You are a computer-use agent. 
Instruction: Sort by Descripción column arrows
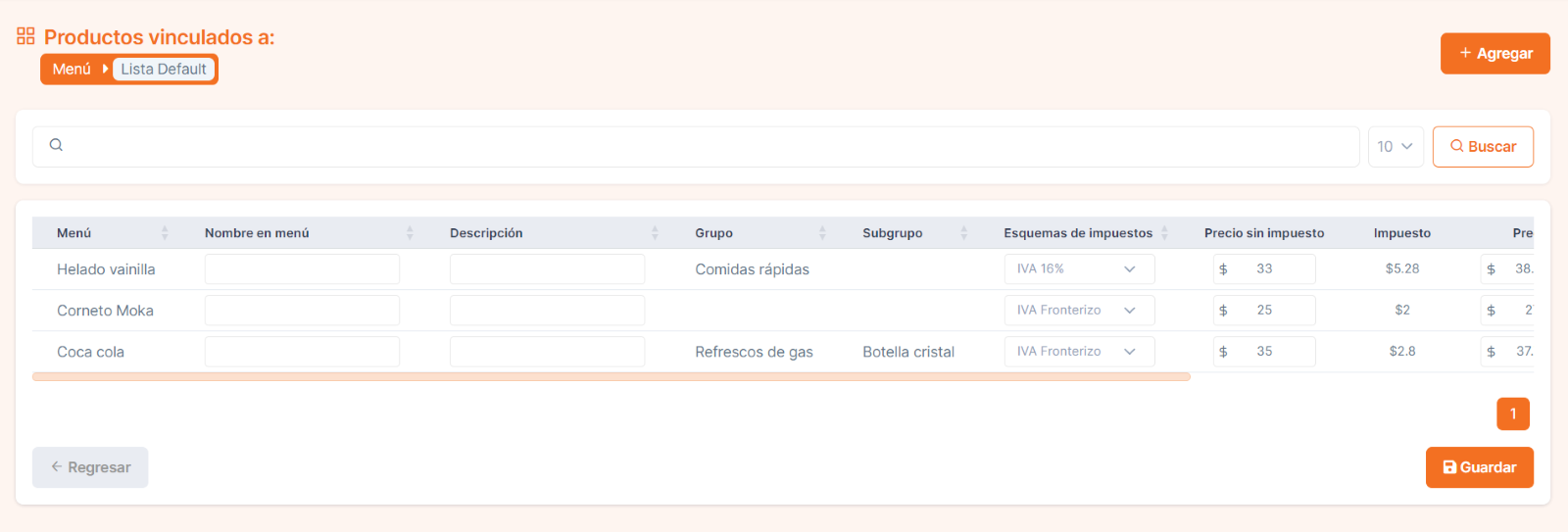(655, 233)
